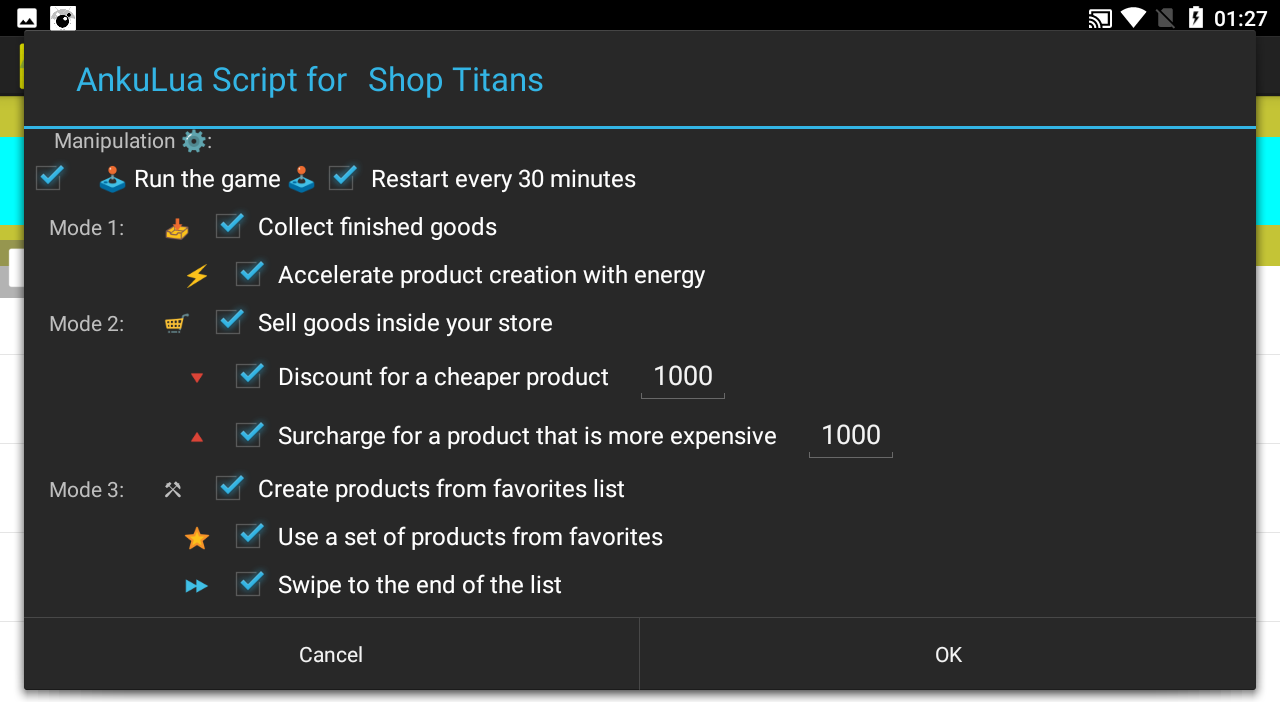Uncheck Sell goods inside your store

pos(230,322)
